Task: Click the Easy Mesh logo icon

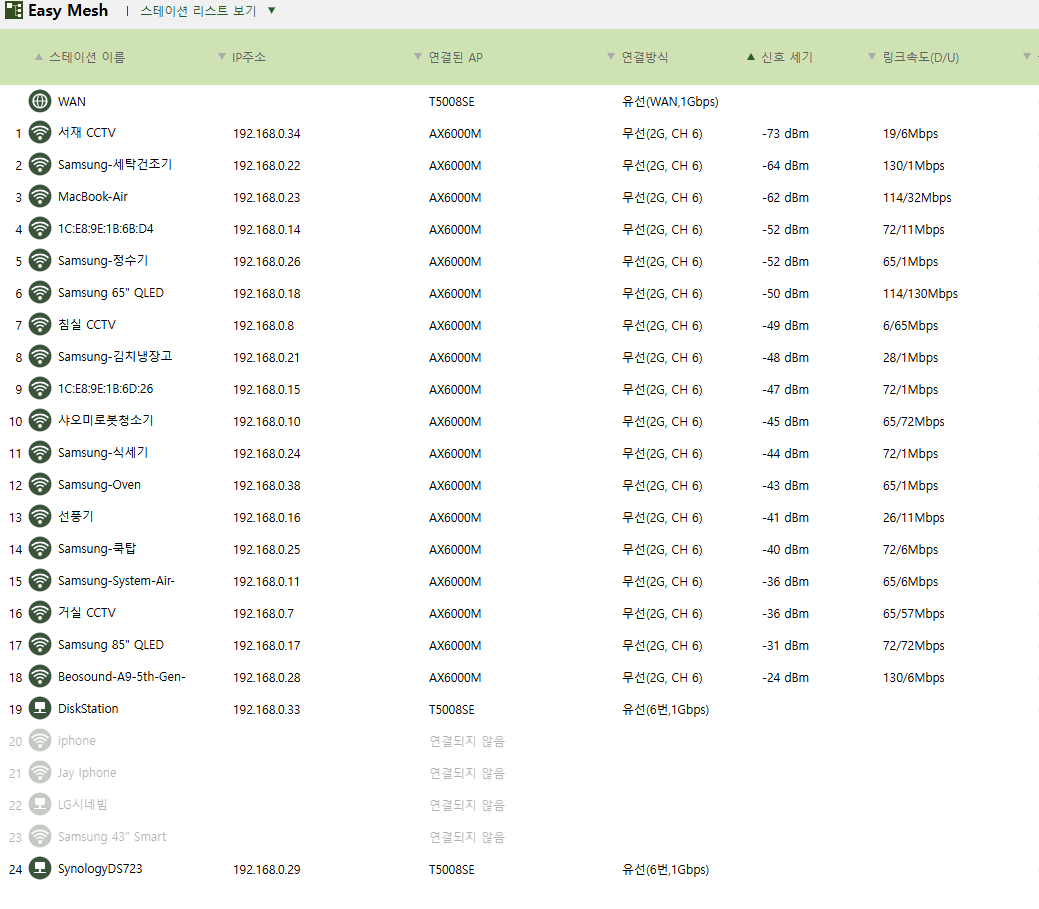Action: [13, 11]
